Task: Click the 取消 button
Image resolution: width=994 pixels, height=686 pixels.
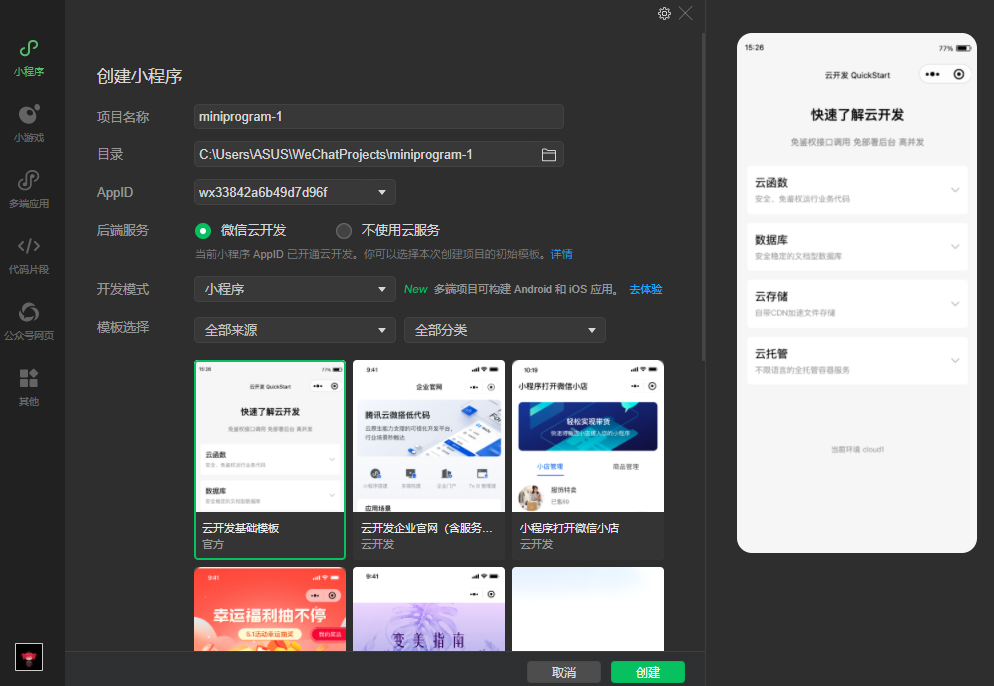Action: pos(564,672)
